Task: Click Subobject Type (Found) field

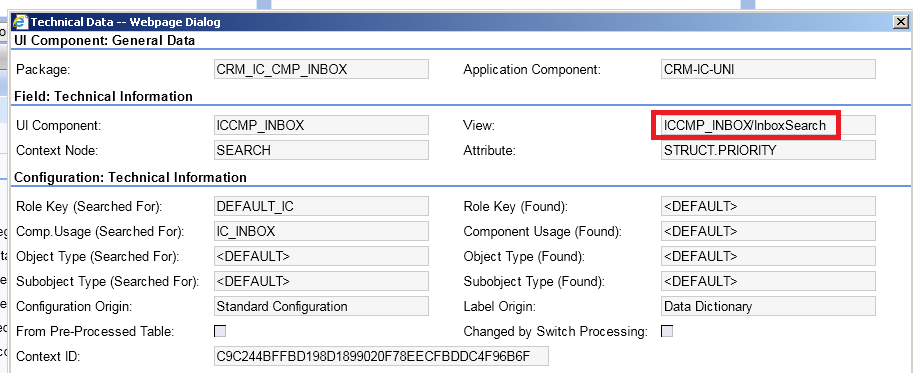Action: pyautogui.click(x=768, y=281)
